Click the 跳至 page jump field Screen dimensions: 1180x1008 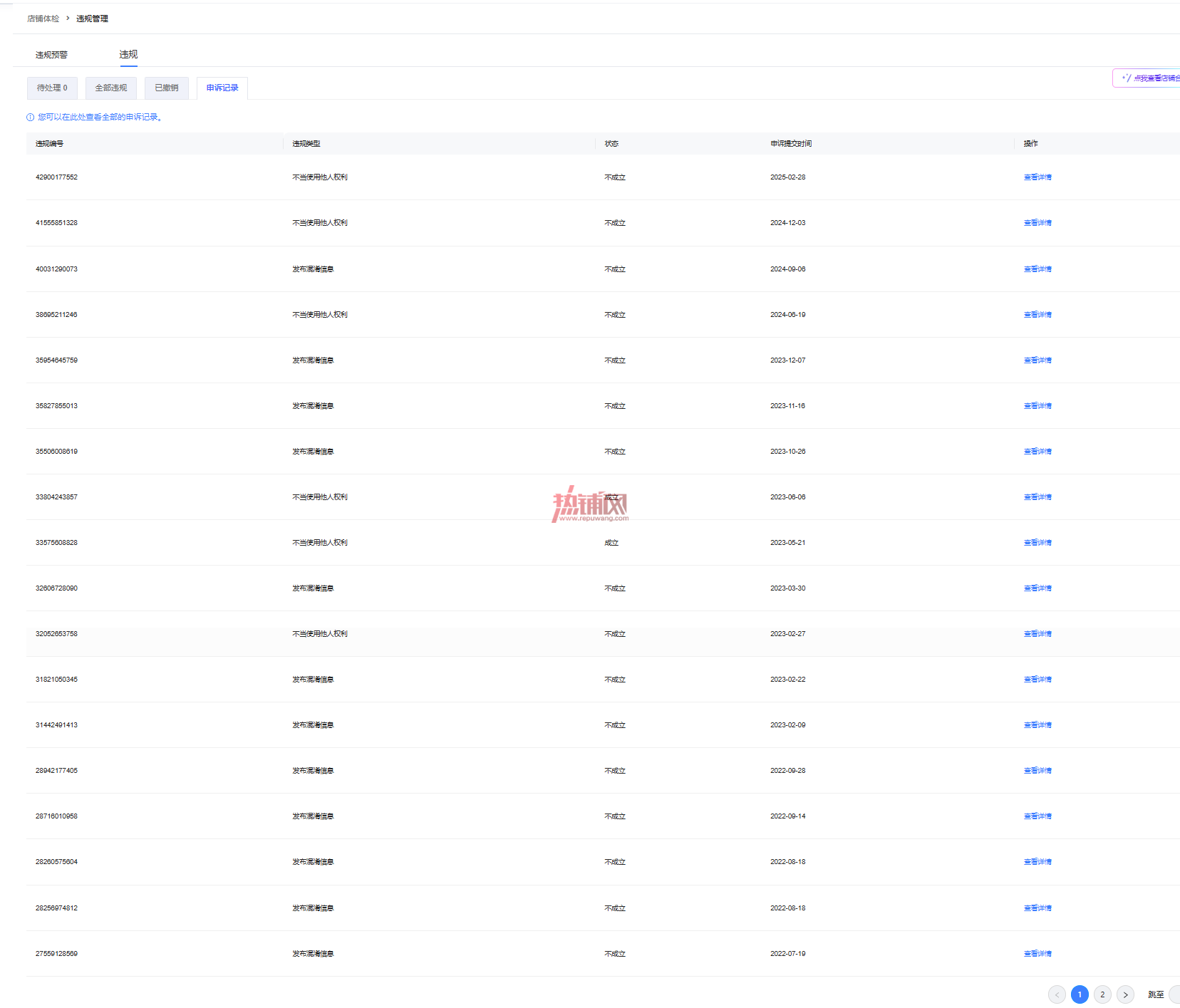(x=1174, y=994)
